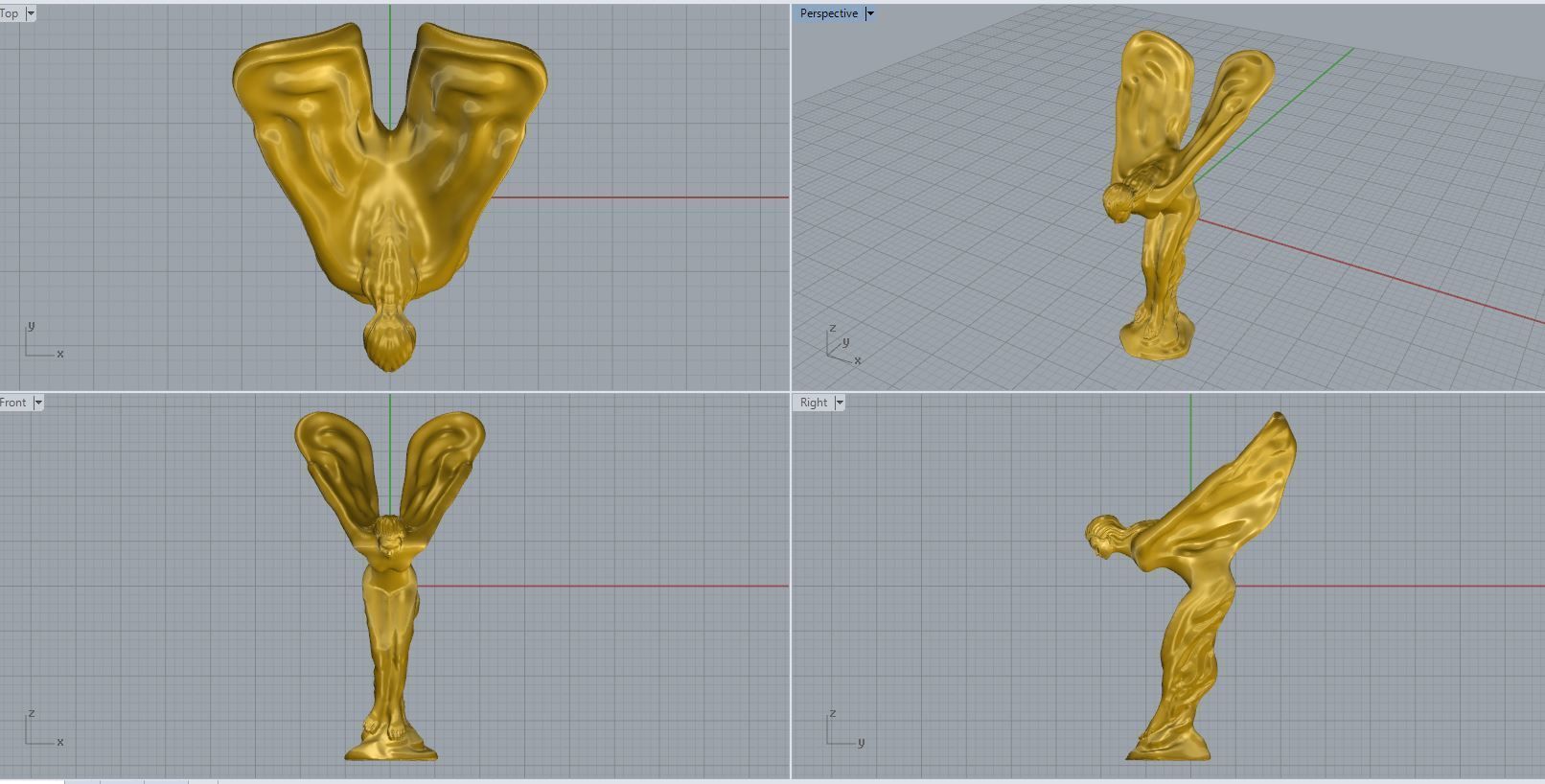Click the Perspective viewport title label
This screenshot has height=784, width=1545.
(829, 13)
